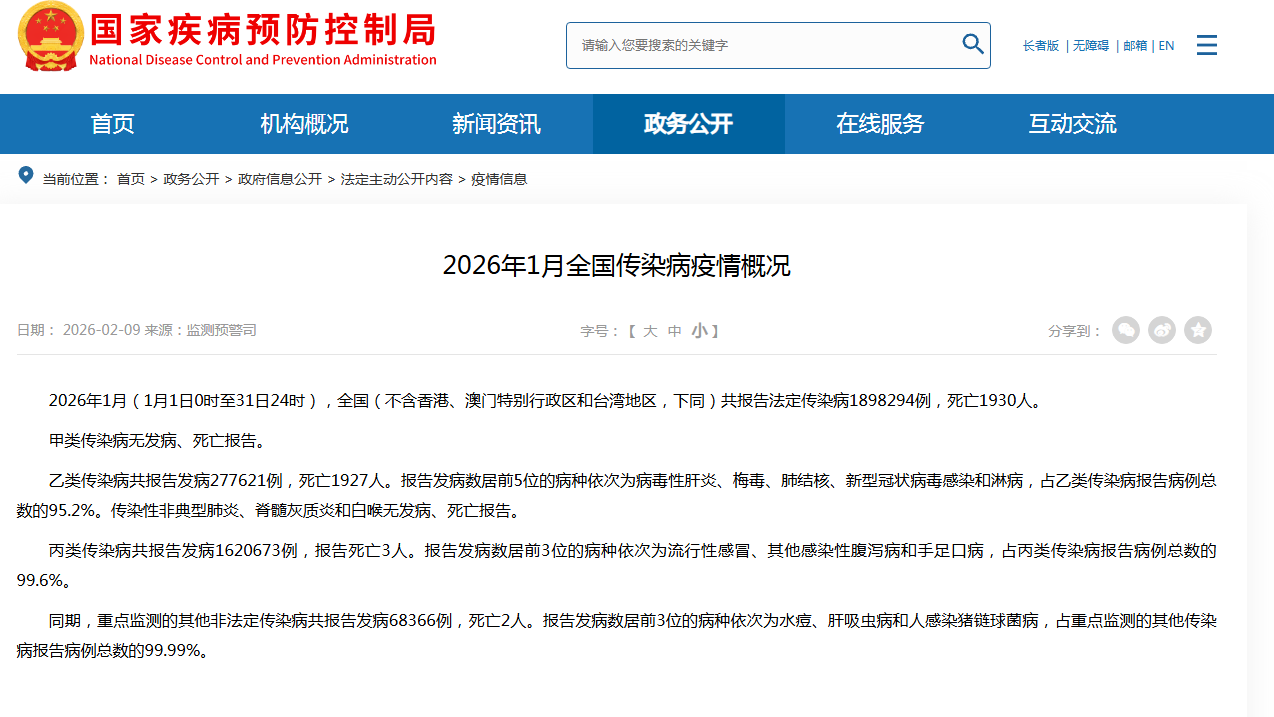Open the 无障碍 accessibility link

(1091, 46)
